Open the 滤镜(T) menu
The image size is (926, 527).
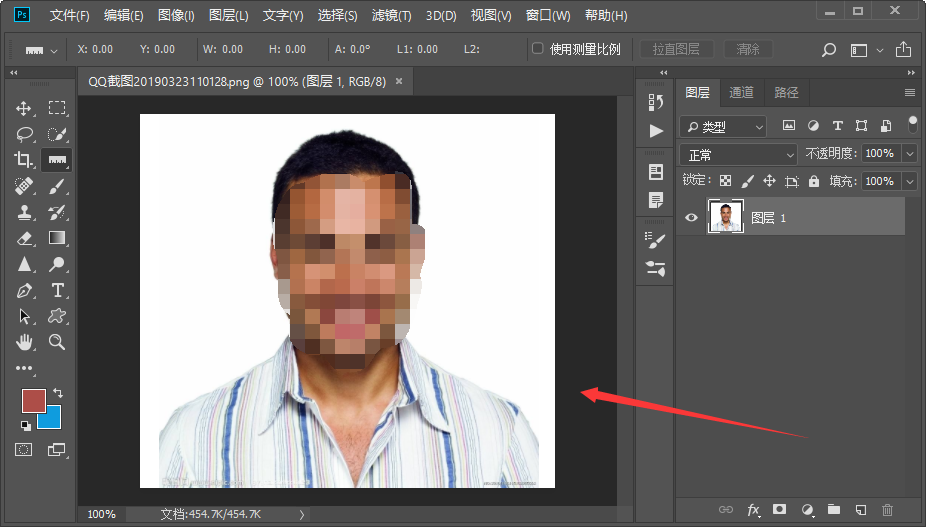tap(392, 16)
